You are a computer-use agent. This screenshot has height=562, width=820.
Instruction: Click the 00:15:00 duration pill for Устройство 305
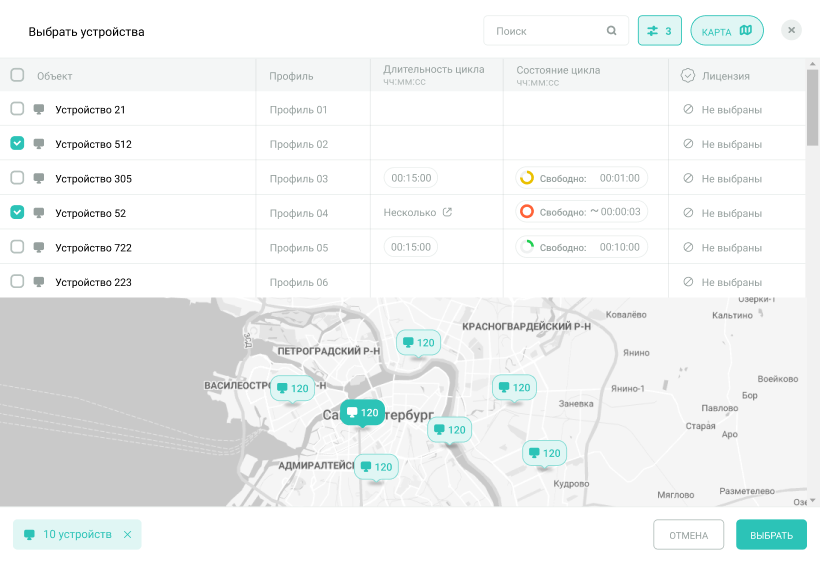click(x=411, y=178)
